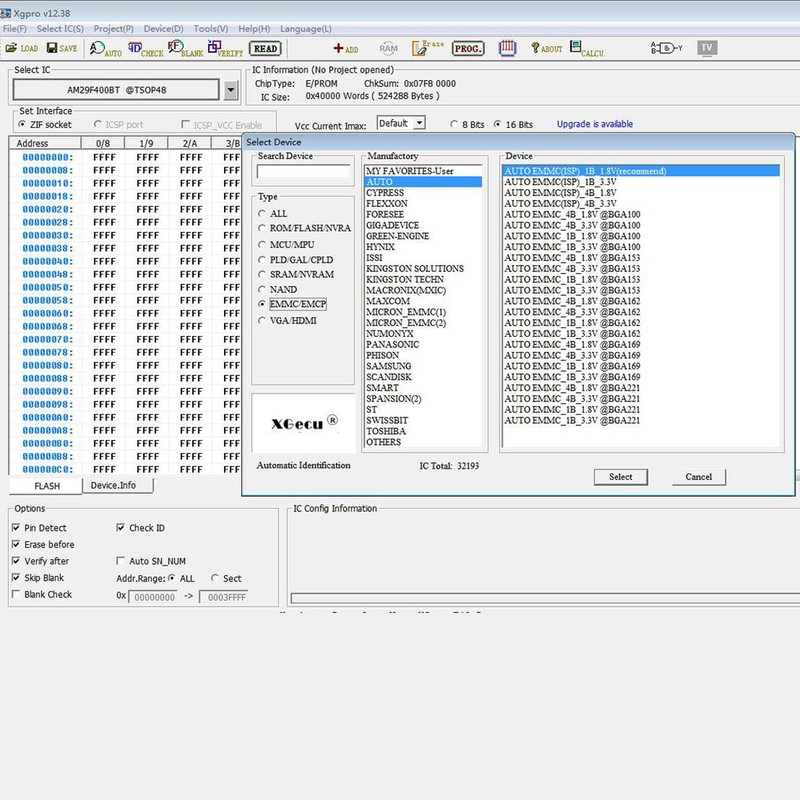Click the BLANK check toolbar icon
Image resolution: width=800 pixels, height=800 pixels.
pos(185,49)
